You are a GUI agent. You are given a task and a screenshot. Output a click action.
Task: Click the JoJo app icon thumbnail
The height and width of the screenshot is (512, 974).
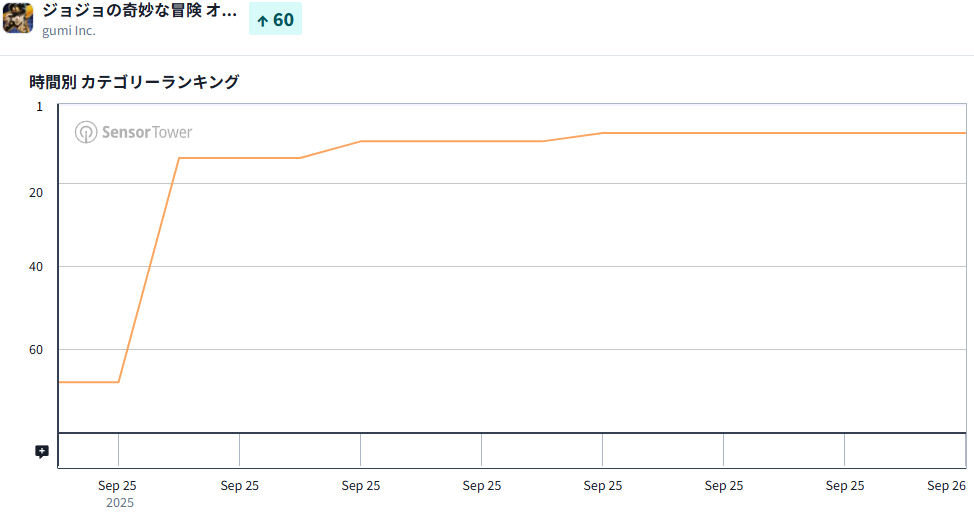[18, 18]
